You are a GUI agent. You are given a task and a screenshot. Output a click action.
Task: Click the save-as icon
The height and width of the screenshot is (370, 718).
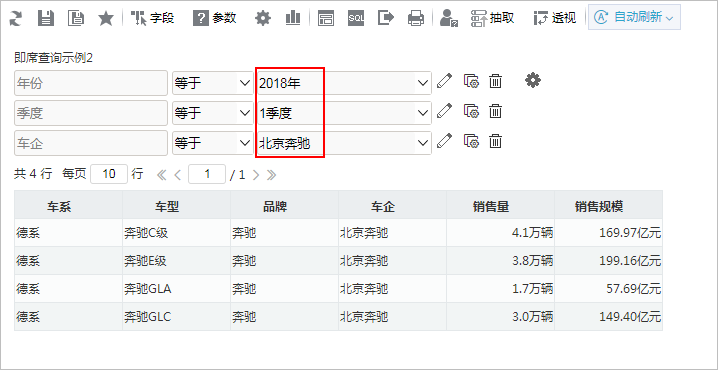76,18
